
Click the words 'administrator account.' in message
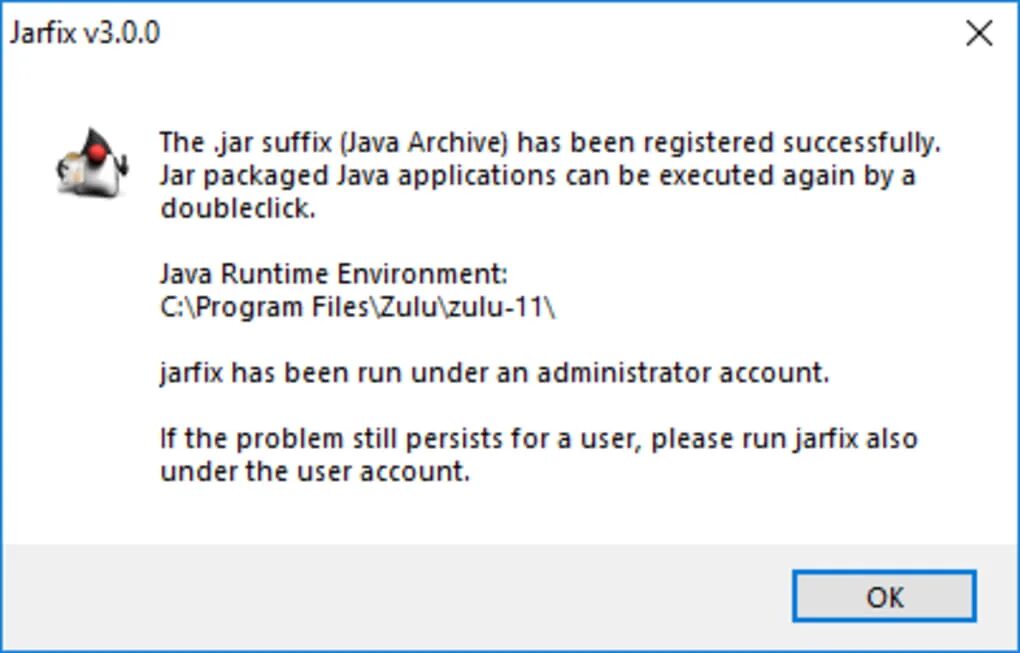pos(683,375)
